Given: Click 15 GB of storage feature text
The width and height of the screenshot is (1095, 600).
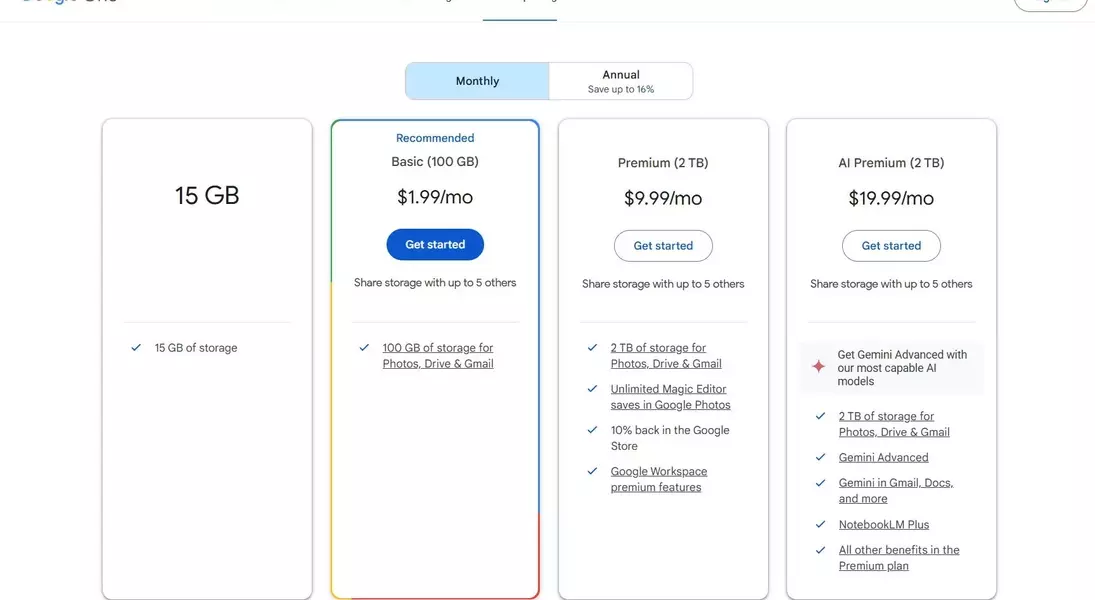Looking at the screenshot, I should (x=196, y=348).
